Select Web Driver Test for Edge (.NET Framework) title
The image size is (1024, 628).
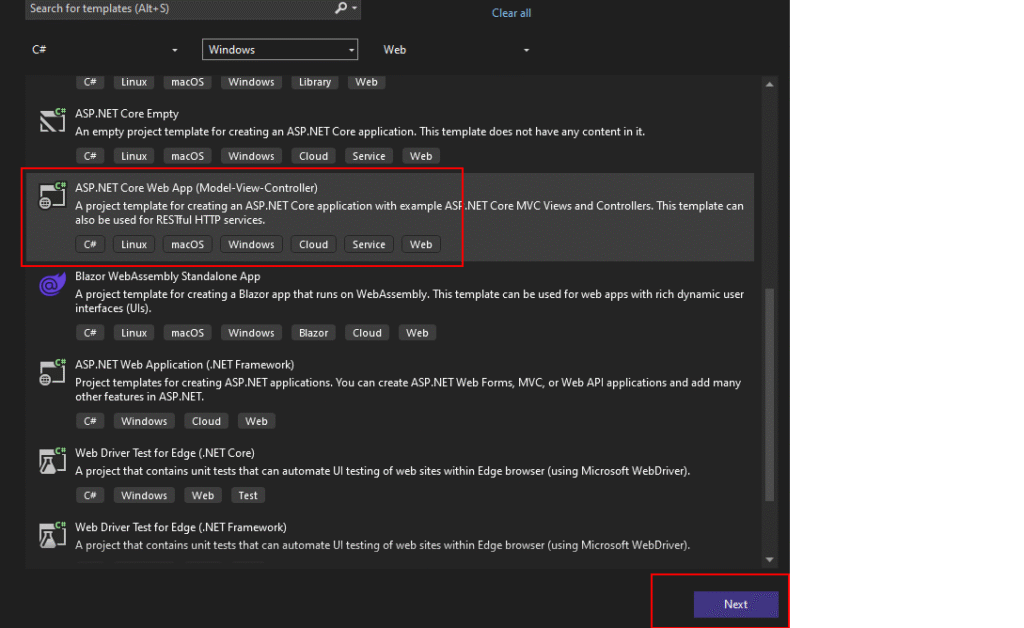click(180, 527)
